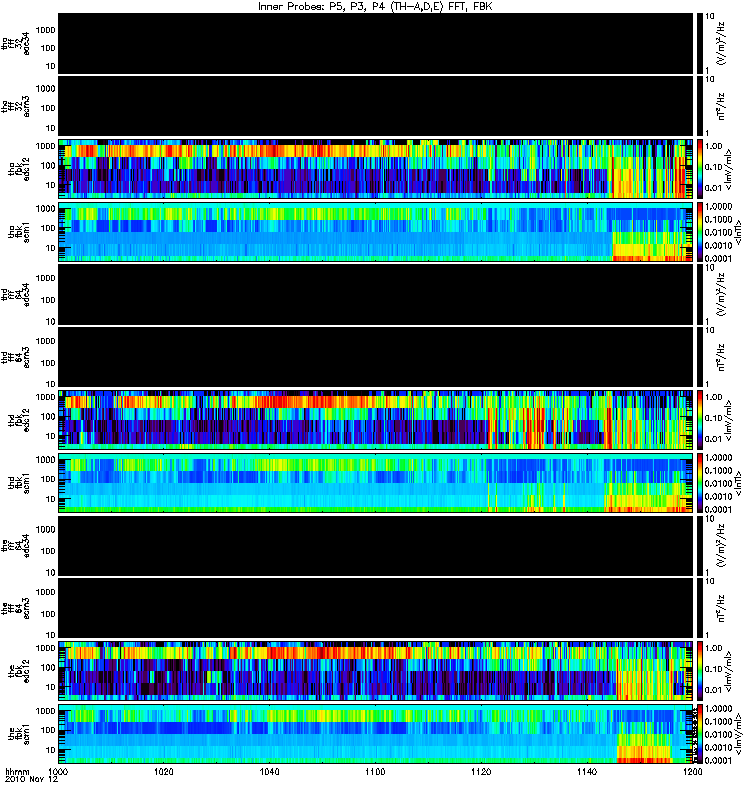Select the tha fff 32 scm3 panel label
Image resolution: width=750 pixels, height=800 pixels.
[x=16, y=107]
